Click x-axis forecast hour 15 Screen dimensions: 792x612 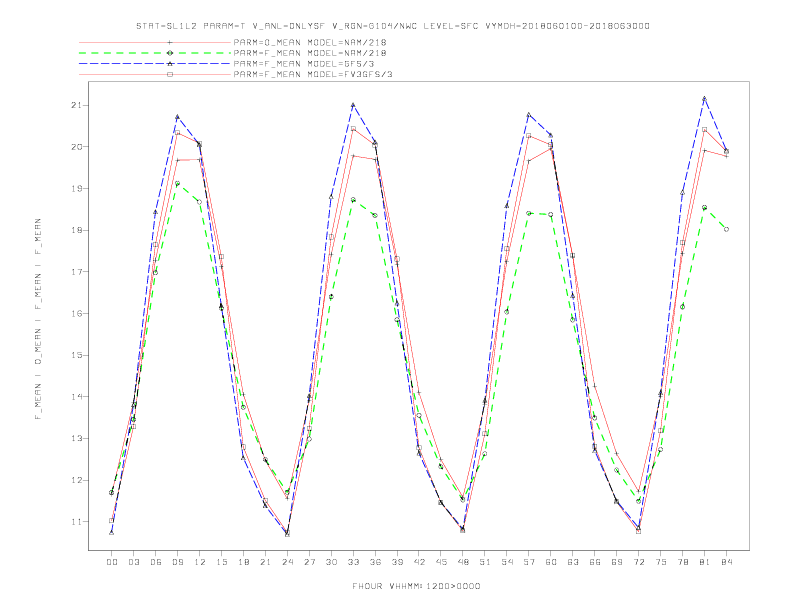pos(221,562)
